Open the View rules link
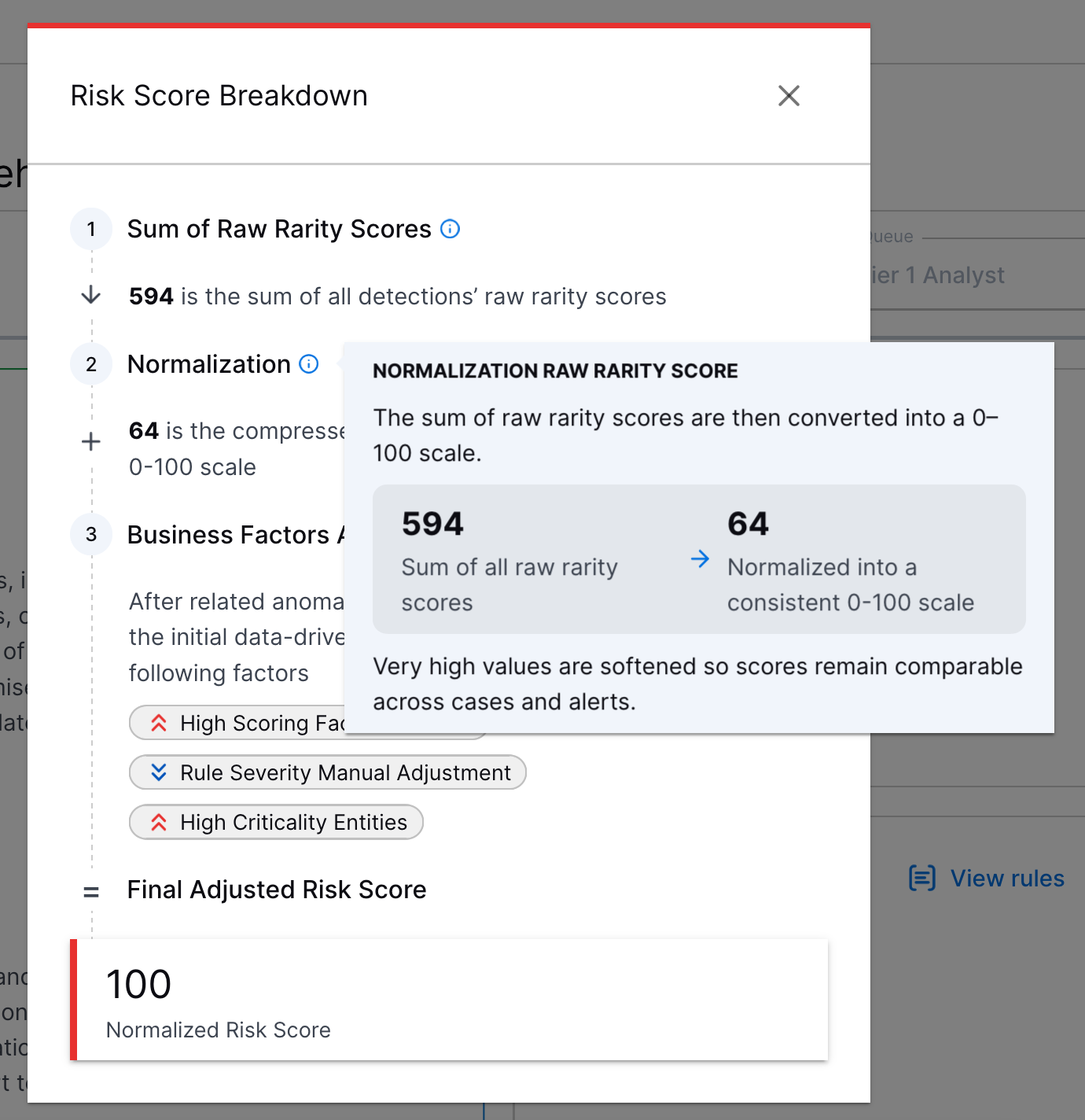 tap(1007, 877)
